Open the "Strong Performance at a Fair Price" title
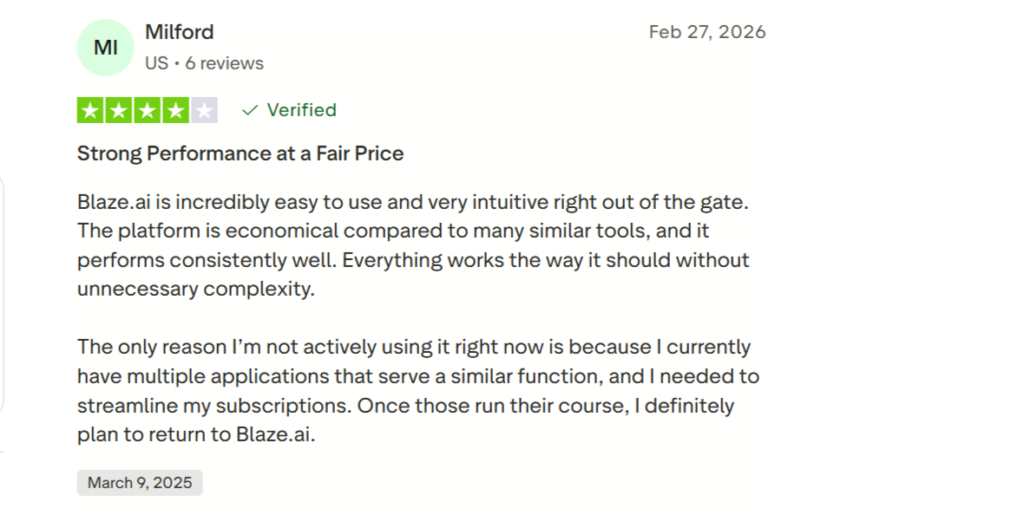This screenshot has height=515, width=1024. coord(240,154)
